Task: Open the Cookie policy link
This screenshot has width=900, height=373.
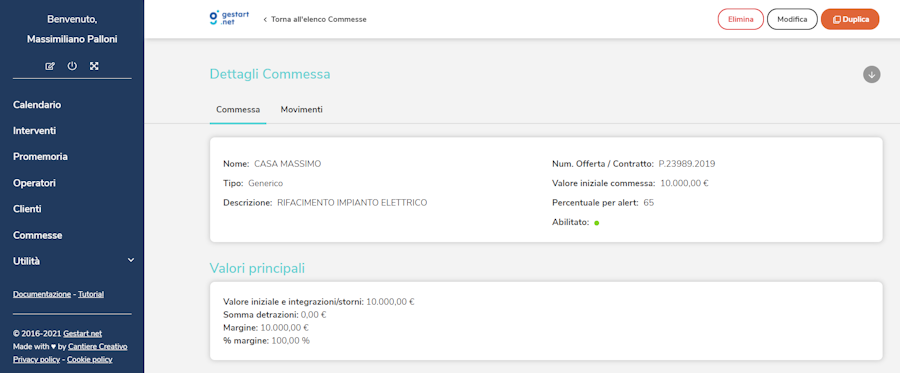Action: [x=90, y=360]
